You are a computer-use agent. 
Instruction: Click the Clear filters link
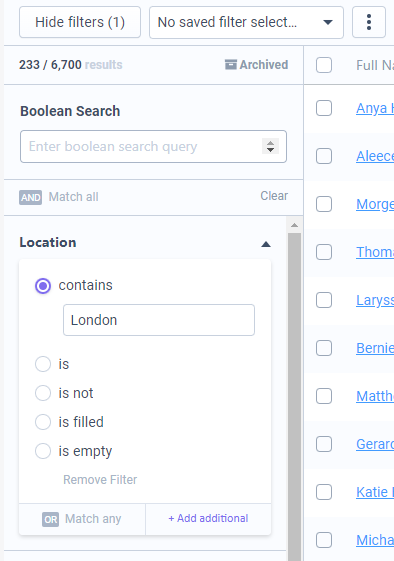(x=274, y=196)
